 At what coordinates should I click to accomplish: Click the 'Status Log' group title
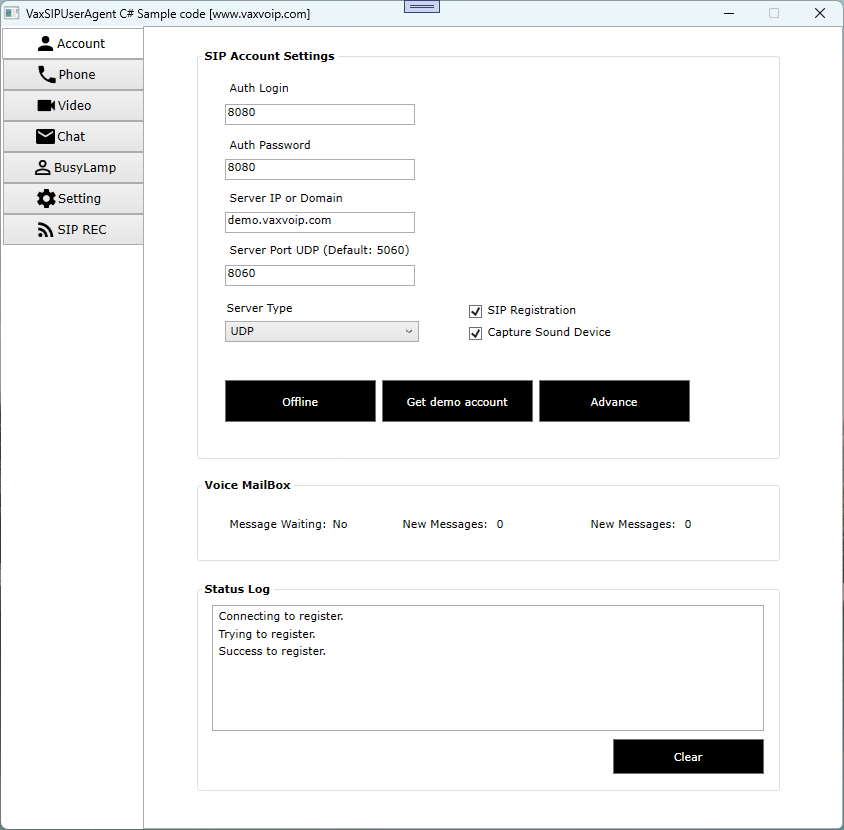tap(237, 589)
